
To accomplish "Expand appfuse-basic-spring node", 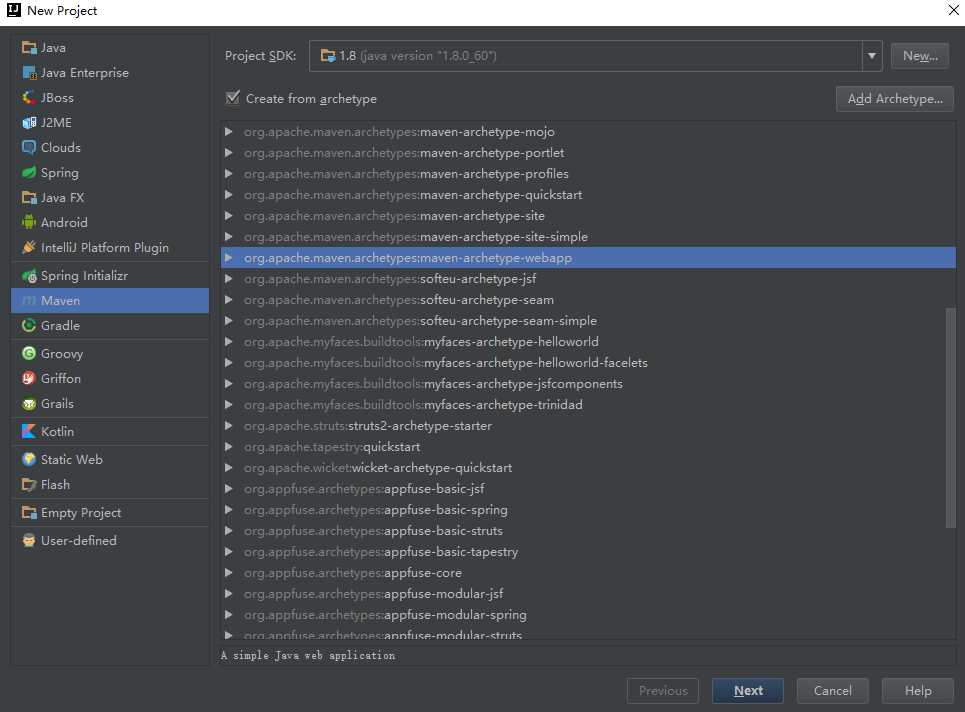I will pyautogui.click(x=228, y=510).
